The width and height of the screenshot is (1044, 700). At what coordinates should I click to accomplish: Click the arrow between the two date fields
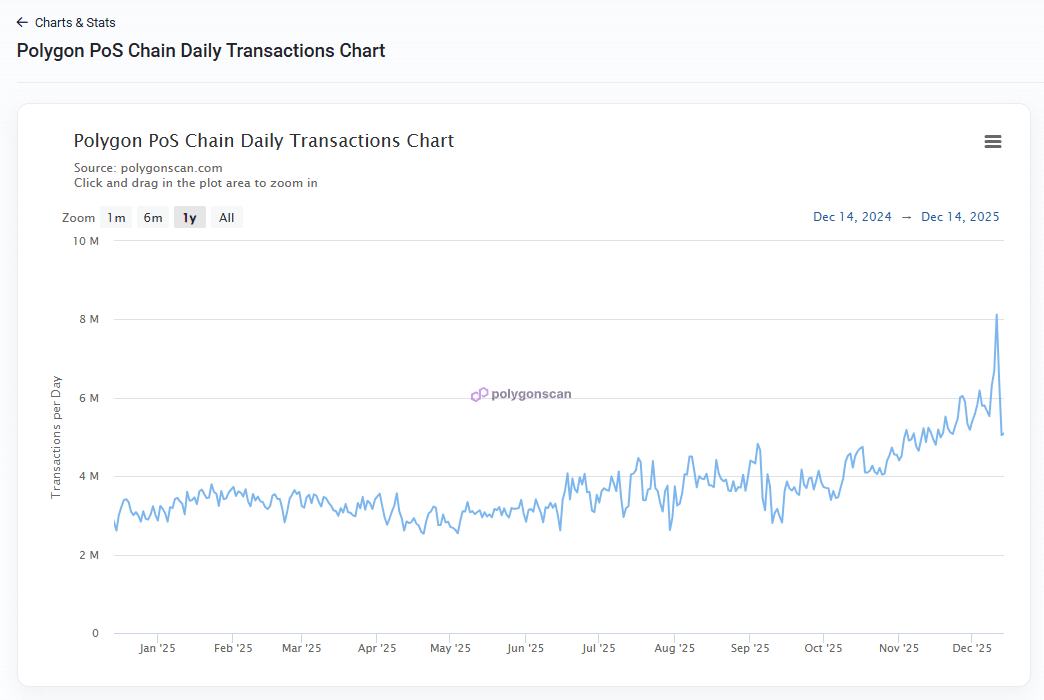905,216
